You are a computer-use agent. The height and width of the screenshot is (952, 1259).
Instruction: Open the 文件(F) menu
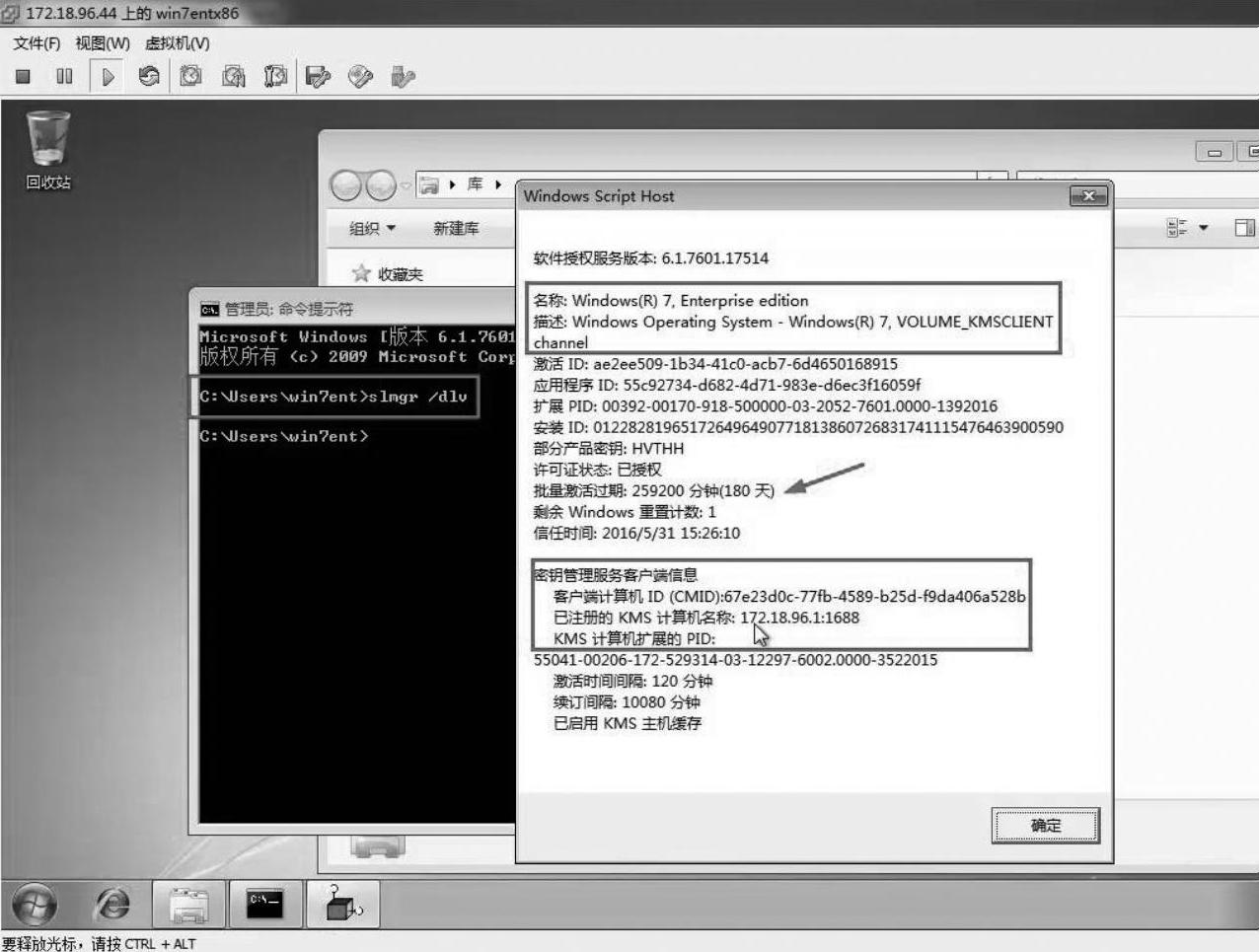click(37, 43)
